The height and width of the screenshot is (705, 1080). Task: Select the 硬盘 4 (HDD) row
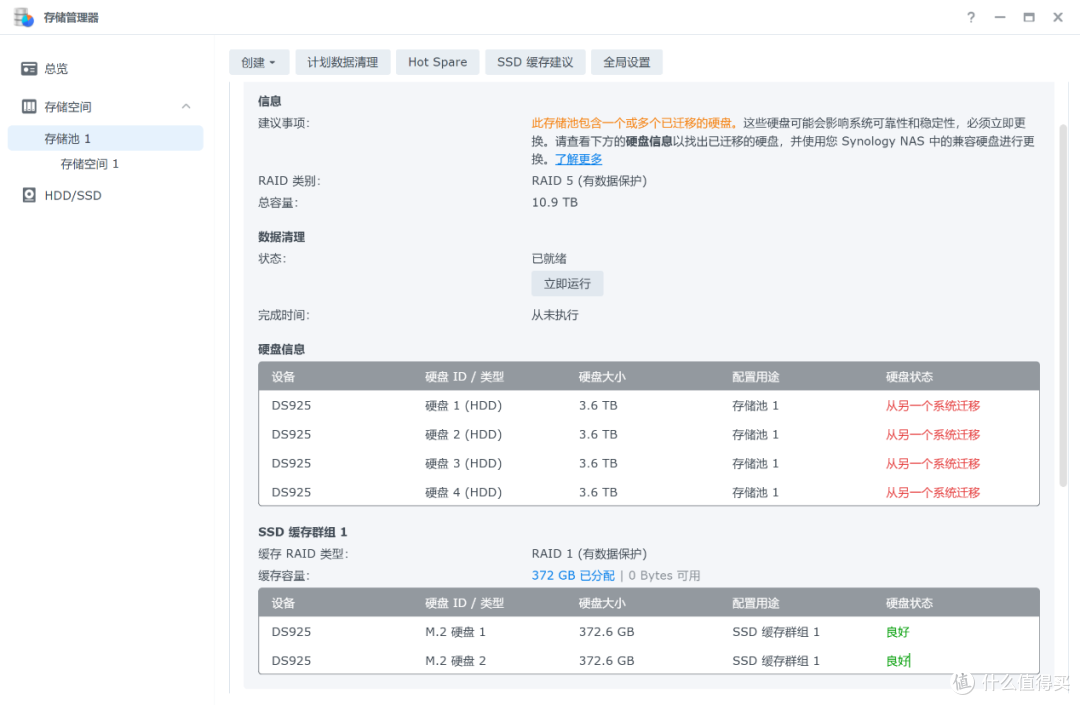(649, 492)
